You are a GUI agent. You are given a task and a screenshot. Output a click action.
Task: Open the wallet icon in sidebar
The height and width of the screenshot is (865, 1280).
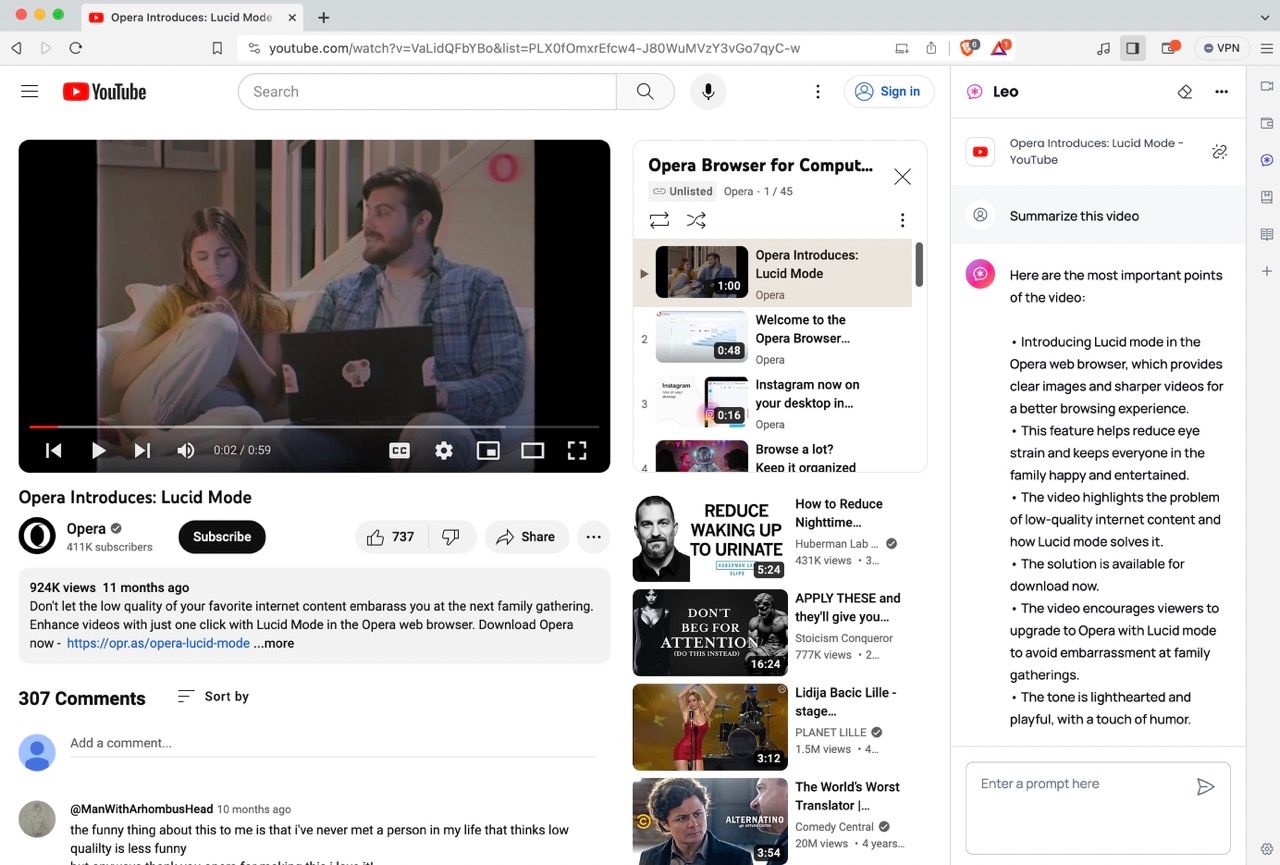pyautogui.click(x=1266, y=123)
